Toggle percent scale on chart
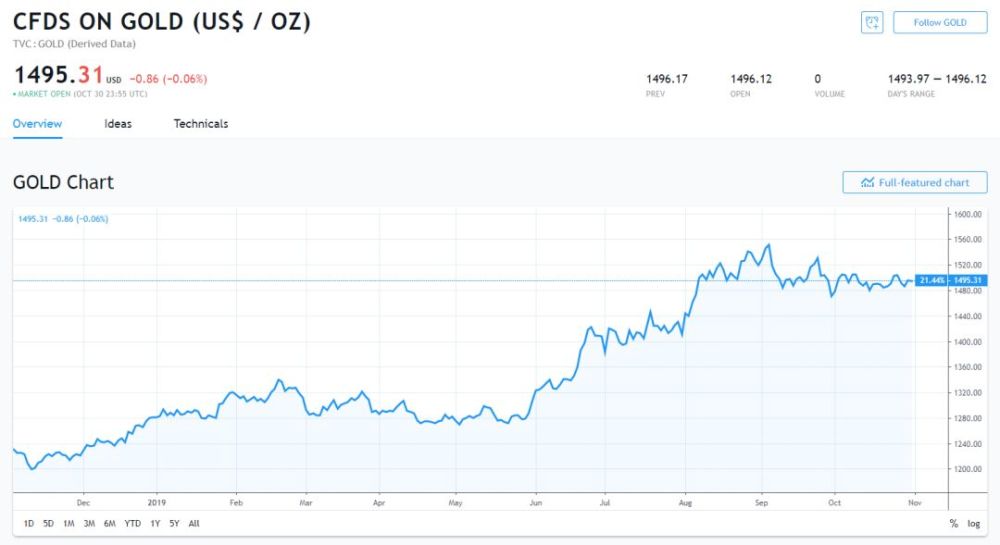 pos(953,523)
